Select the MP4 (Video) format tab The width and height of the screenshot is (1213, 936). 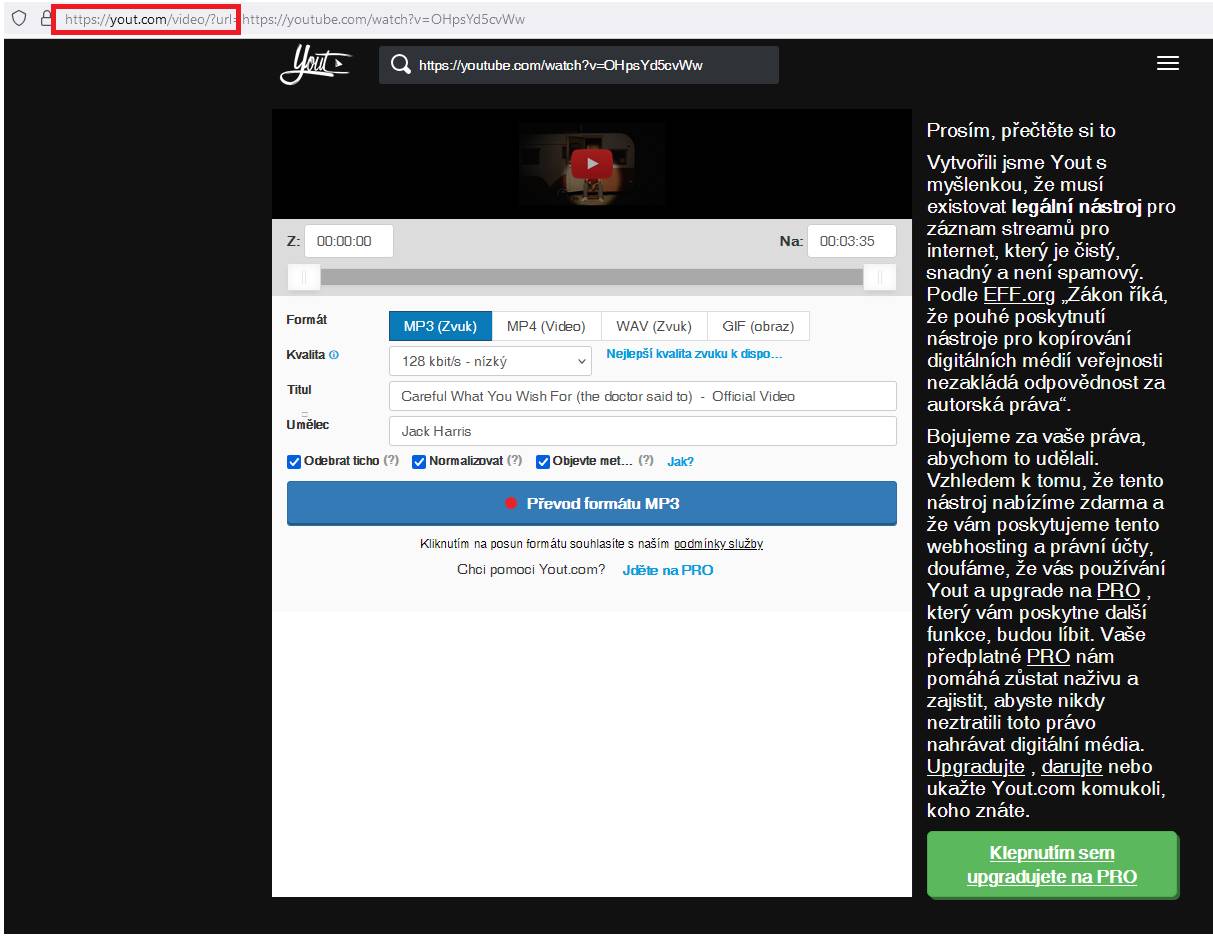pos(546,326)
